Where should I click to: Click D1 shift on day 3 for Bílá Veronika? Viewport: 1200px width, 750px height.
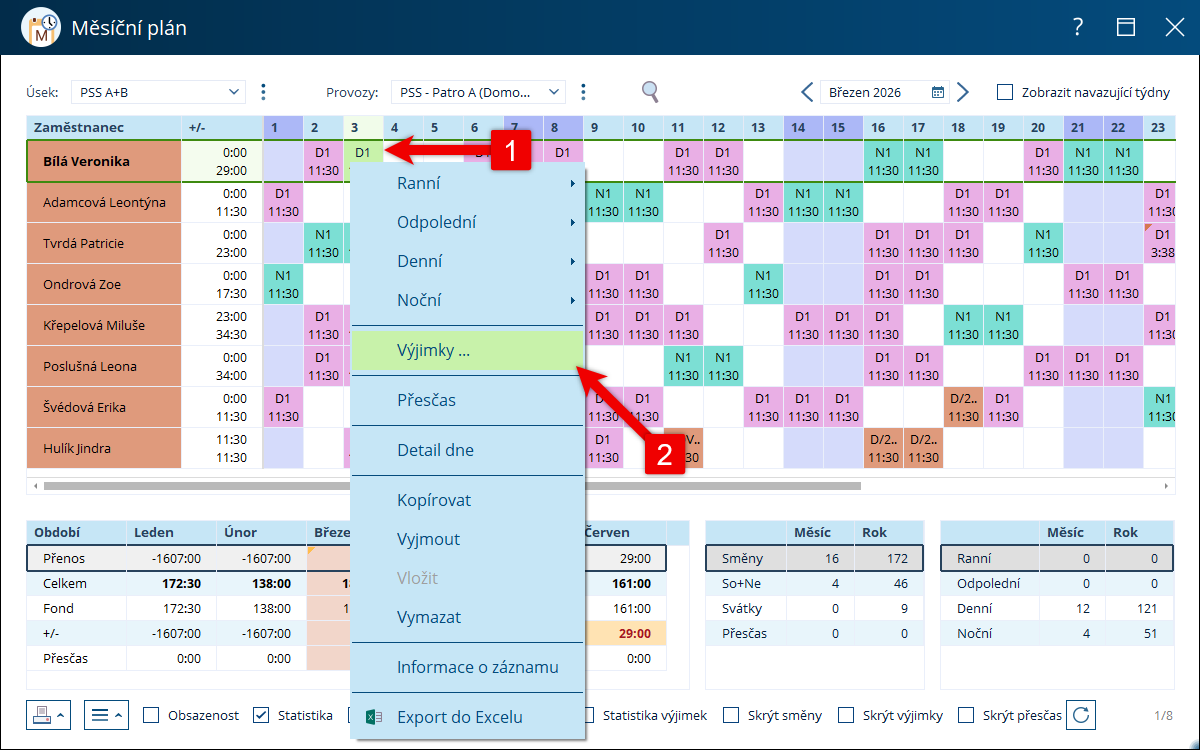coord(363,153)
